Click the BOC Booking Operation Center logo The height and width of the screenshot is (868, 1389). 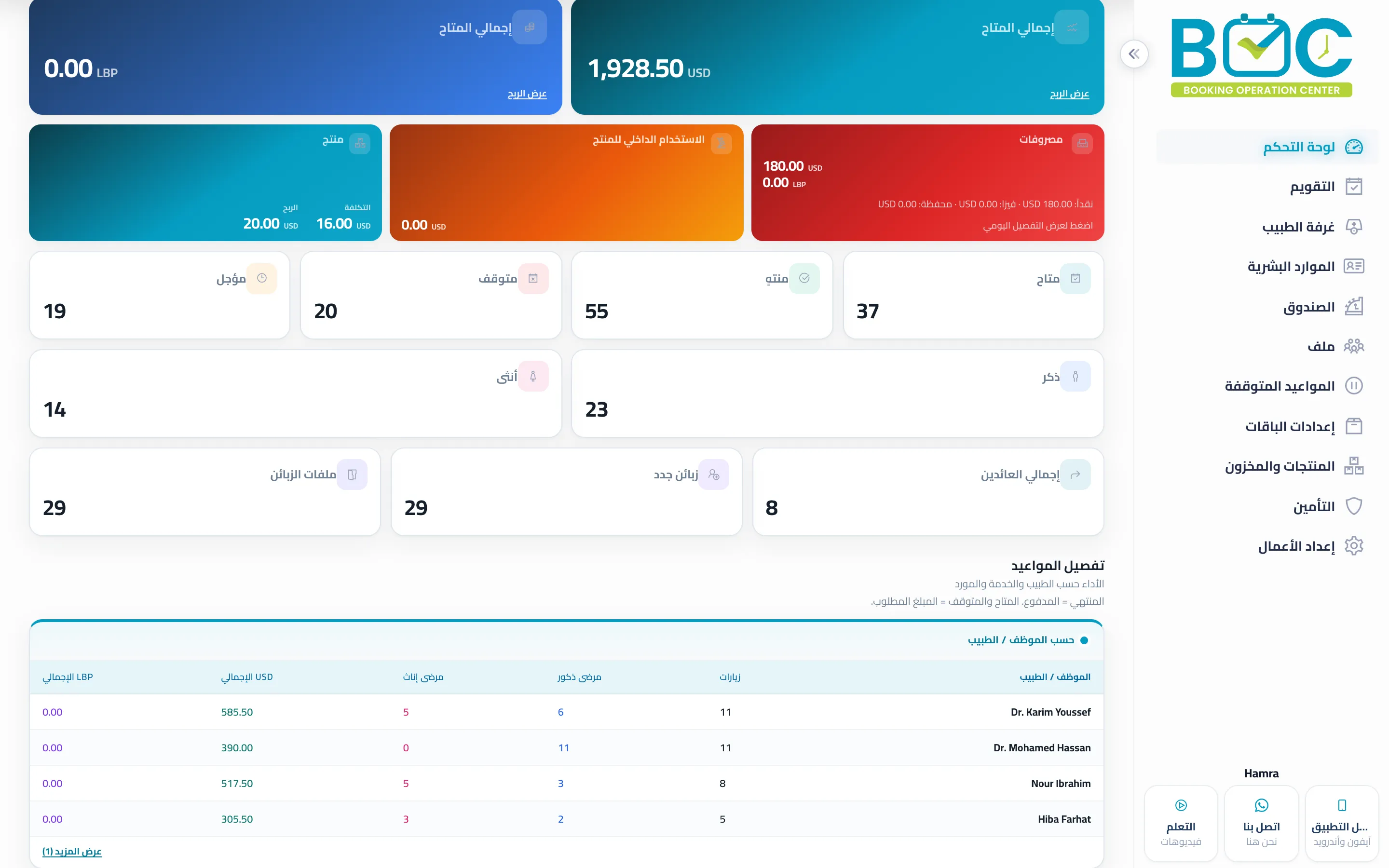pyautogui.click(x=1261, y=54)
